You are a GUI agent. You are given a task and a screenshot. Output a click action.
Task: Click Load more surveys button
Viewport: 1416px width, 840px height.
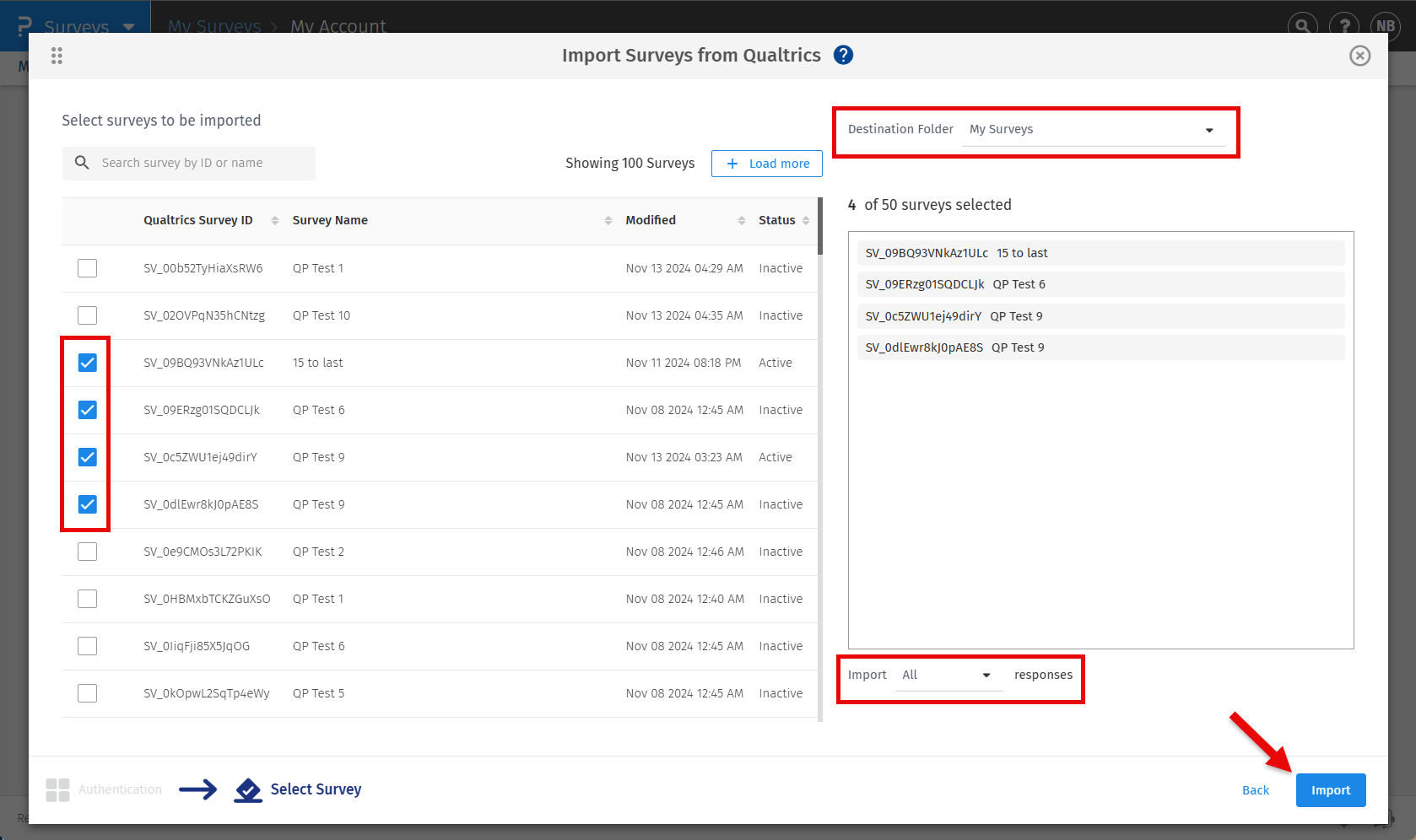[766, 164]
